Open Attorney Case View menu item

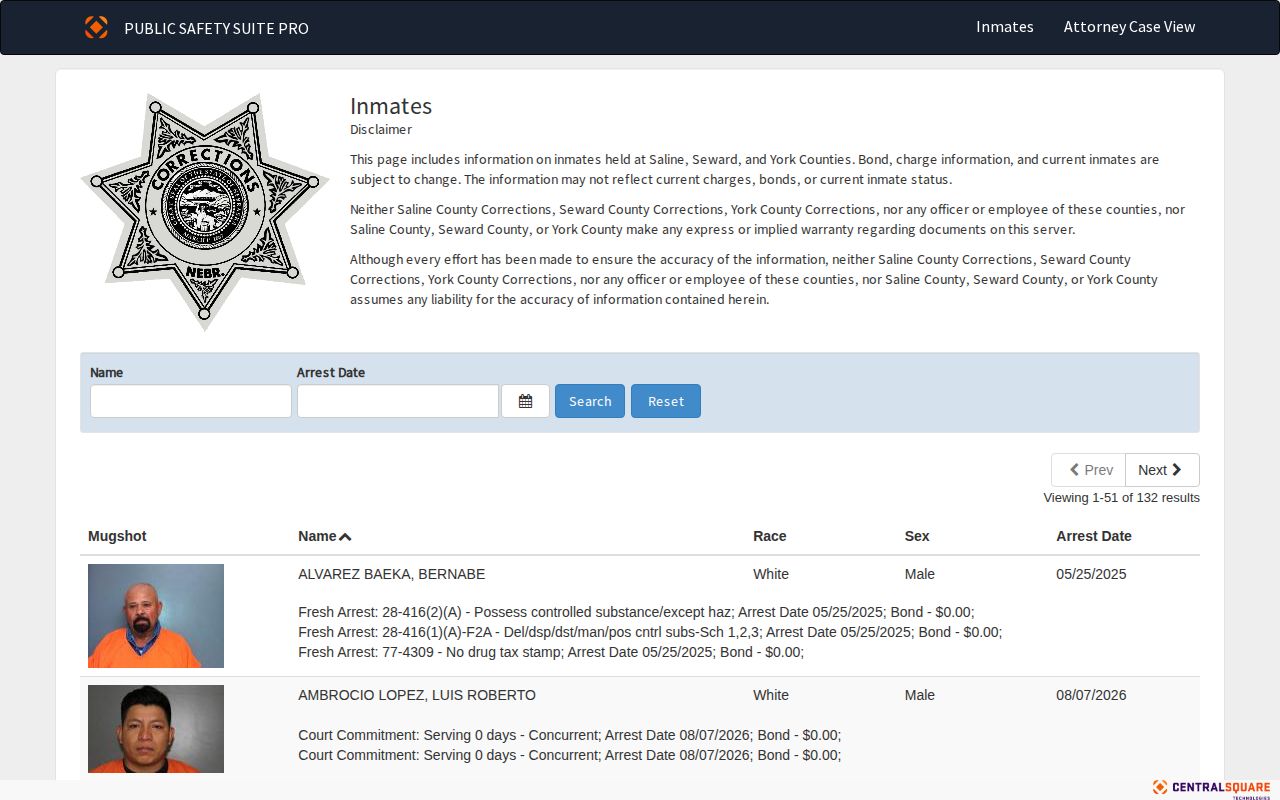point(1129,27)
